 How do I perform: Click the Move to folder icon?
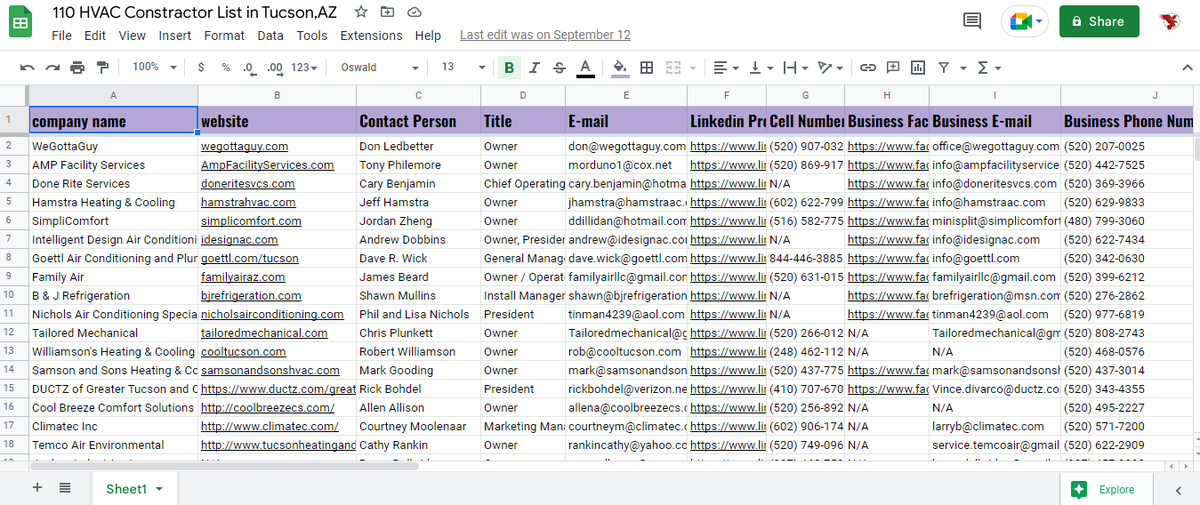tap(387, 12)
